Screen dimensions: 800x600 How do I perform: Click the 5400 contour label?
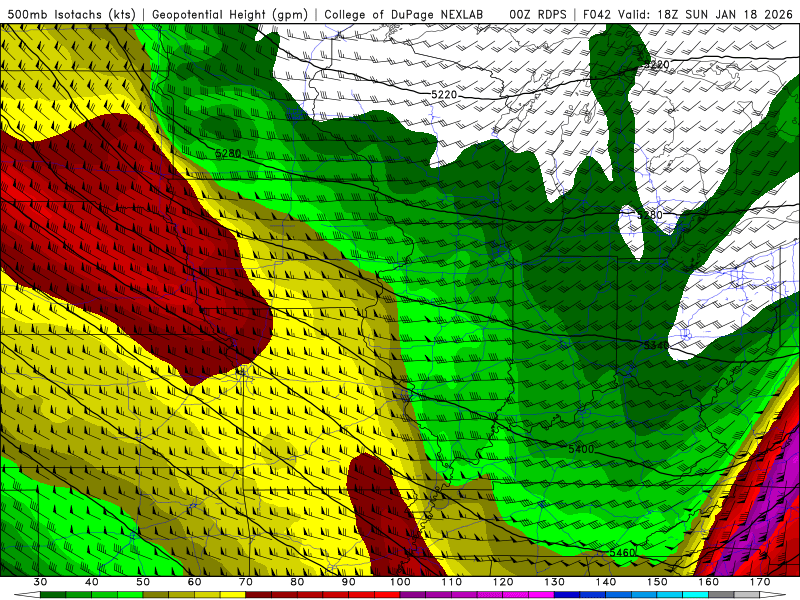click(x=581, y=449)
